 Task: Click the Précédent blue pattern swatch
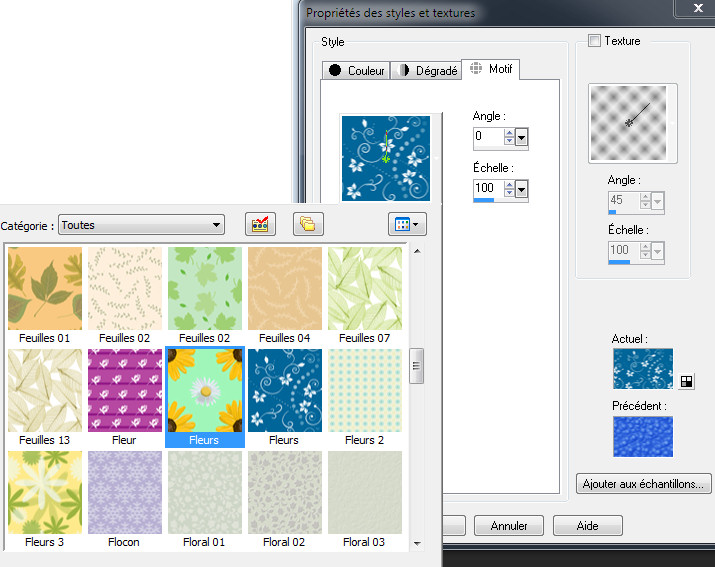tap(642, 437)
